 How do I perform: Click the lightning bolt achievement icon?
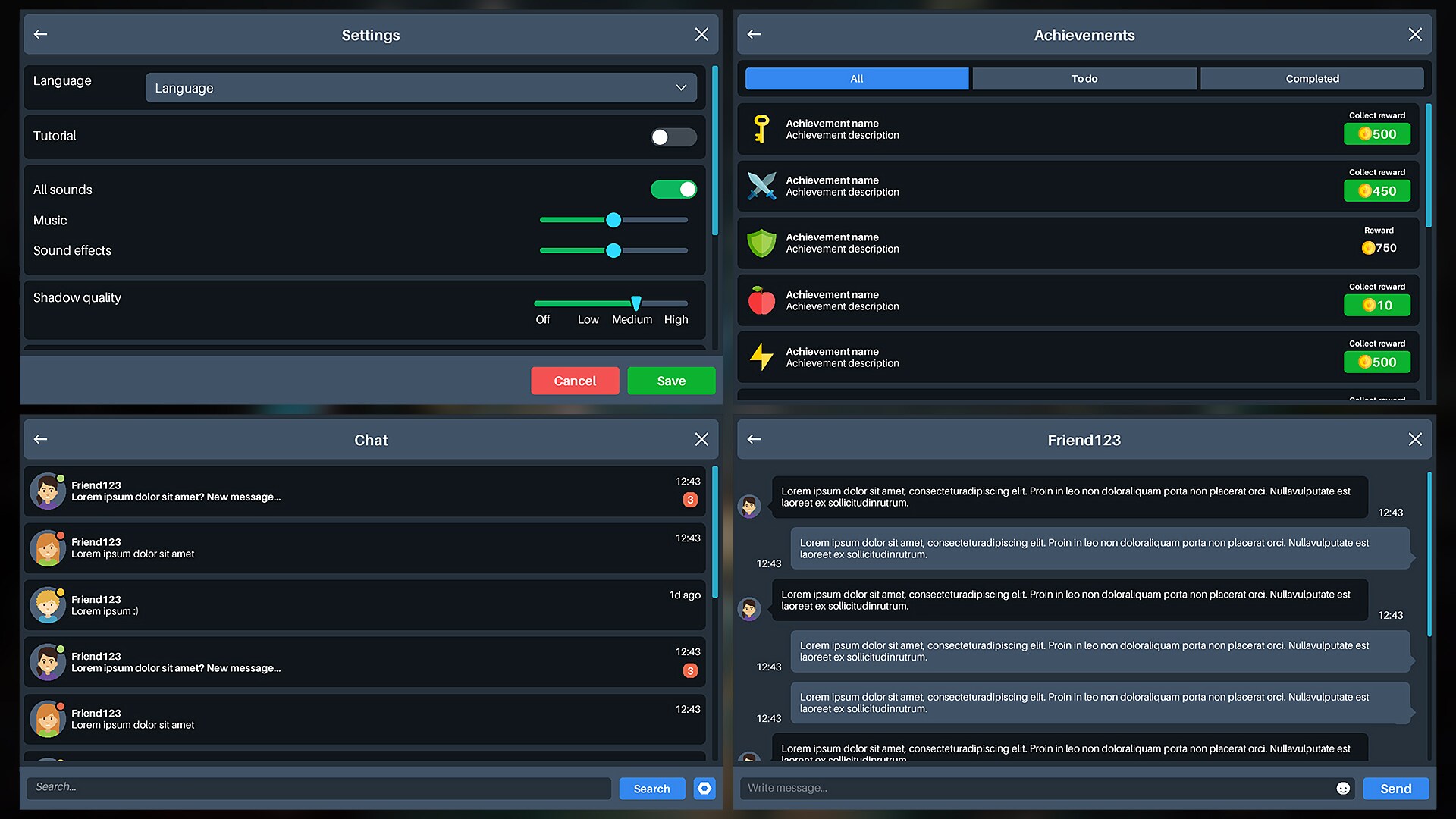[x=761, y=357]
